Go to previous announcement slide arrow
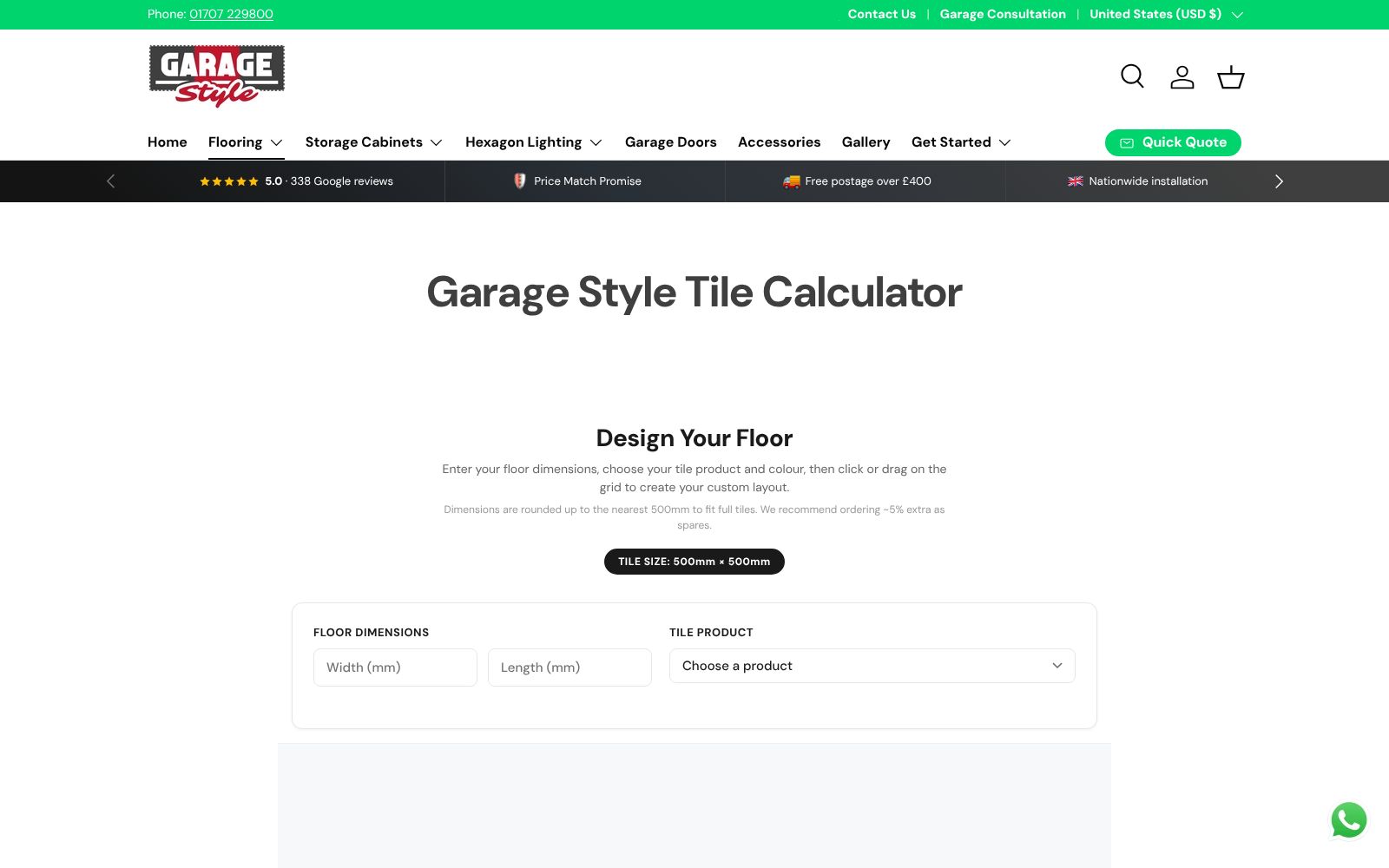Viewport: 1389px width, 868px height. pyautogui.click(x=110, y=181)
